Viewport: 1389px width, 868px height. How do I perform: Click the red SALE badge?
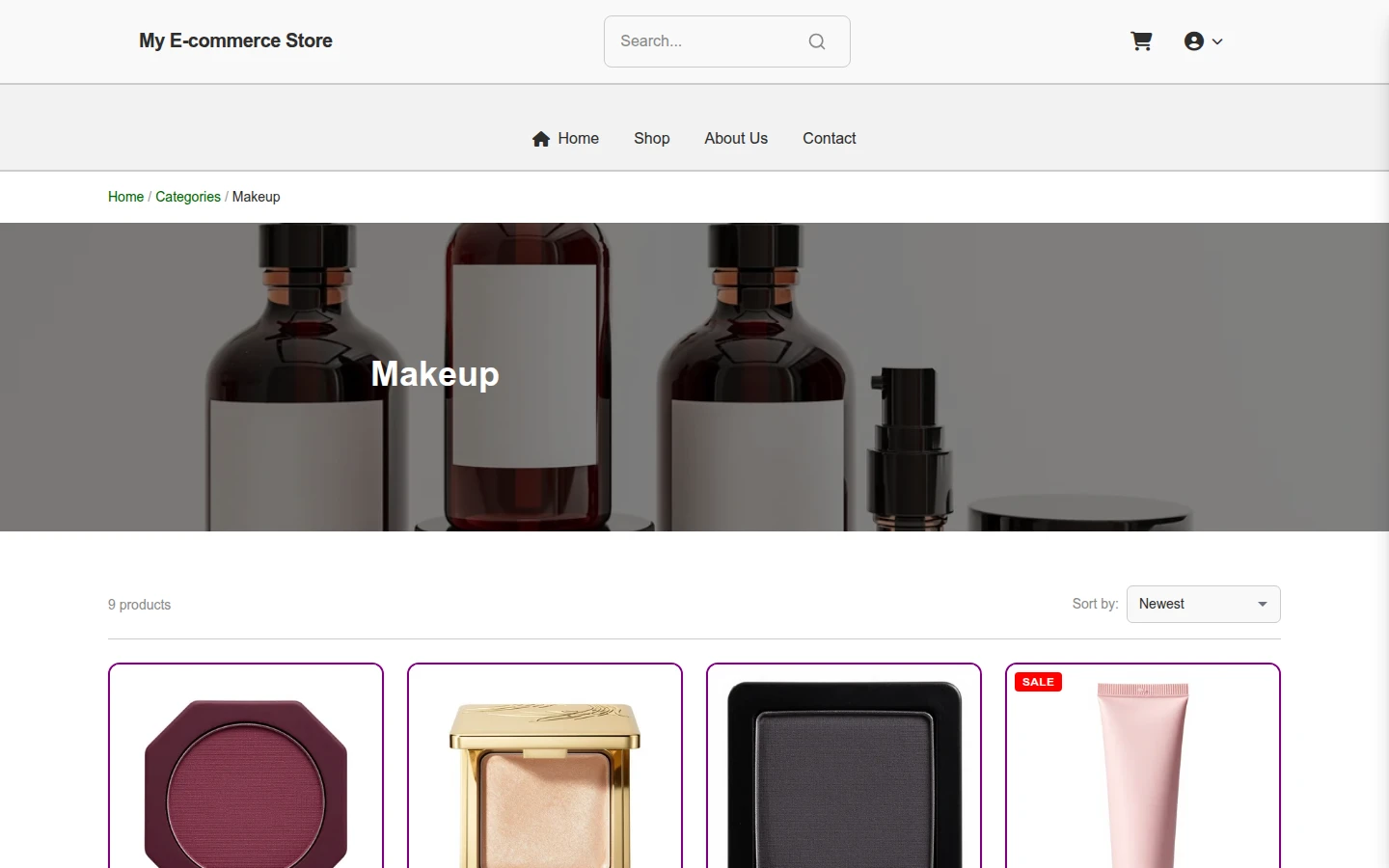(x=1038, y=682)
